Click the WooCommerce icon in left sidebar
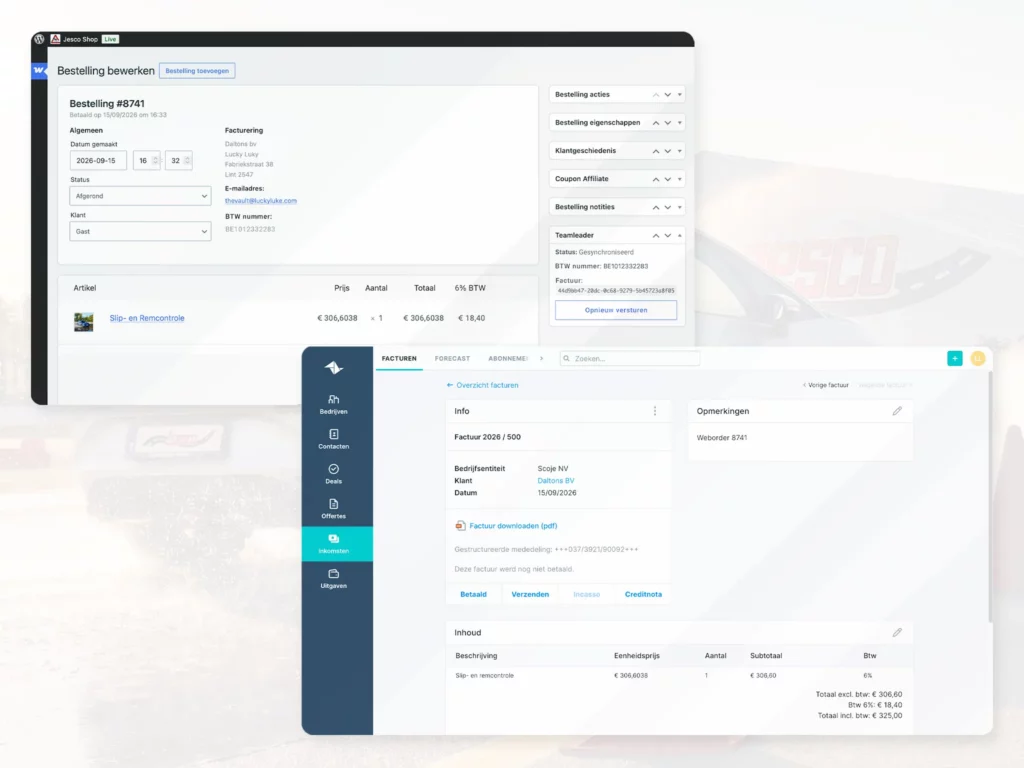The height and width of the screenshot is (768, 1024). [39, 71]
